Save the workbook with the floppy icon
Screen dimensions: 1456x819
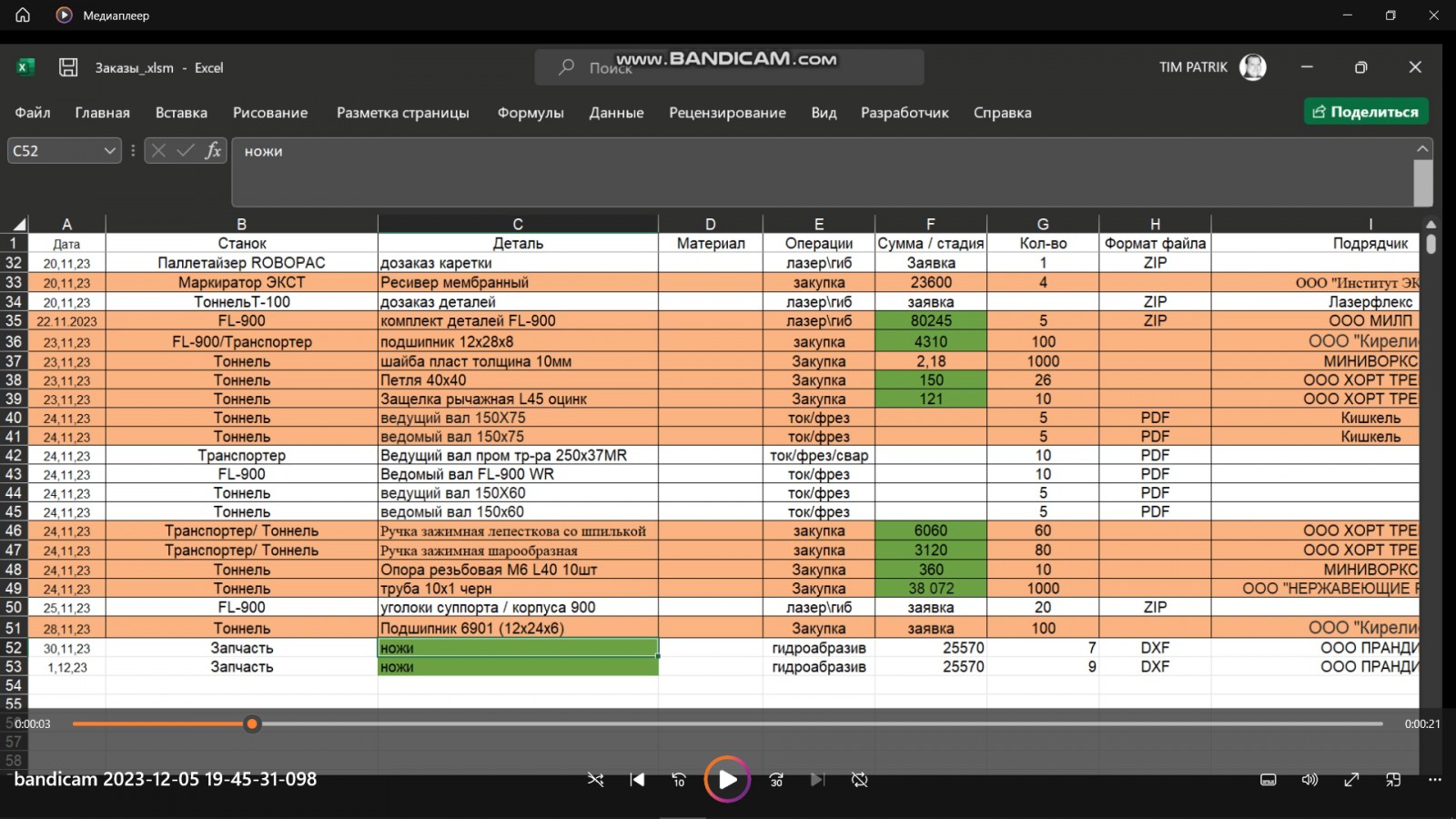pos(68,67)
